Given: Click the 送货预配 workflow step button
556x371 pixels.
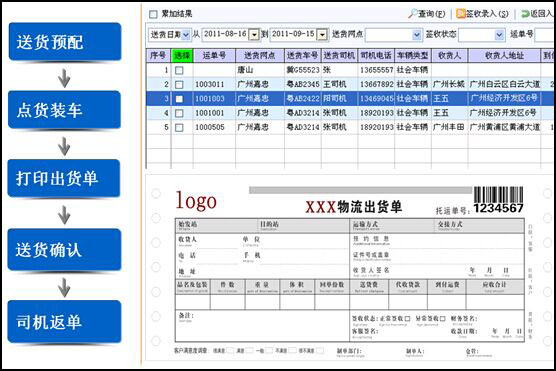Looking at the screenshot, I should click(65, 42).
